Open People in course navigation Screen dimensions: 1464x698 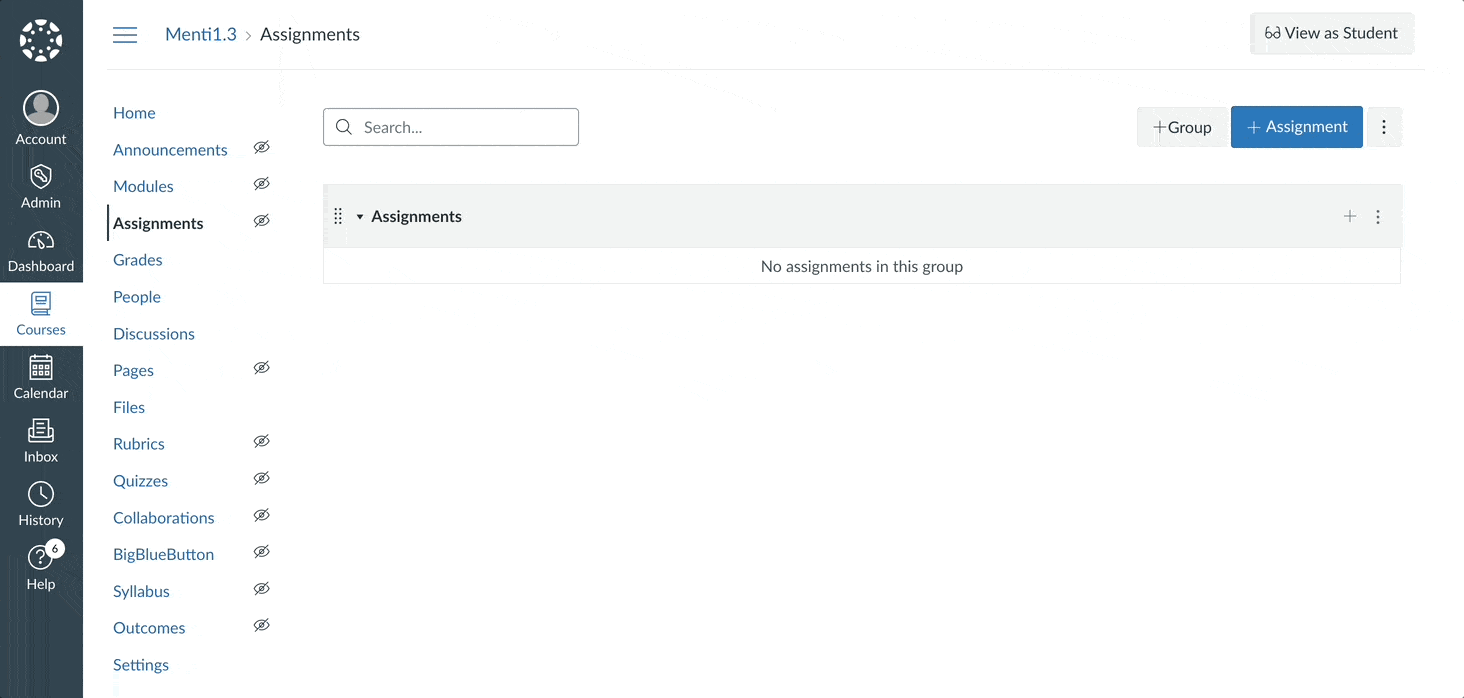click(x=137, y=297)
